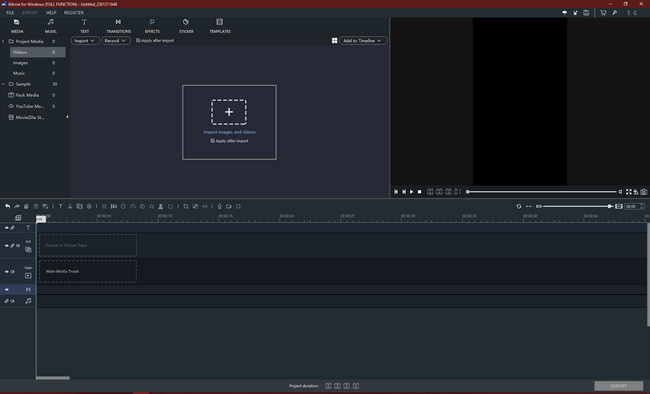650x394 pixels.
Task: Open the Record dropdown
Action: (116, 41)
